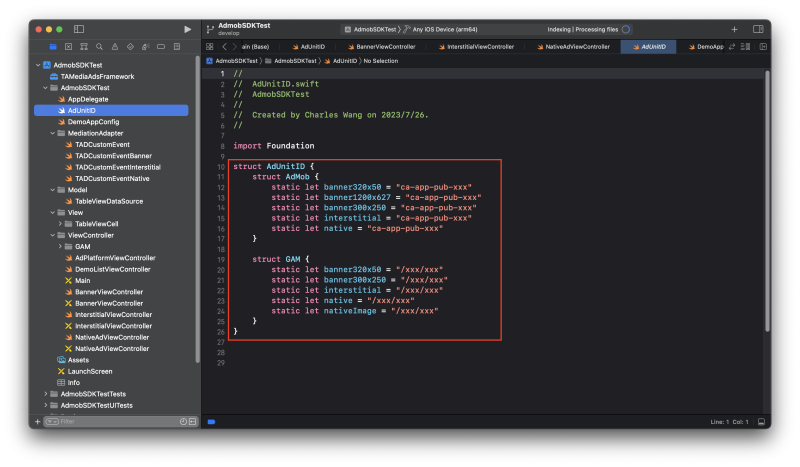Click the related items grid icon
Screen dimensions: 800x467
point(210,46)
